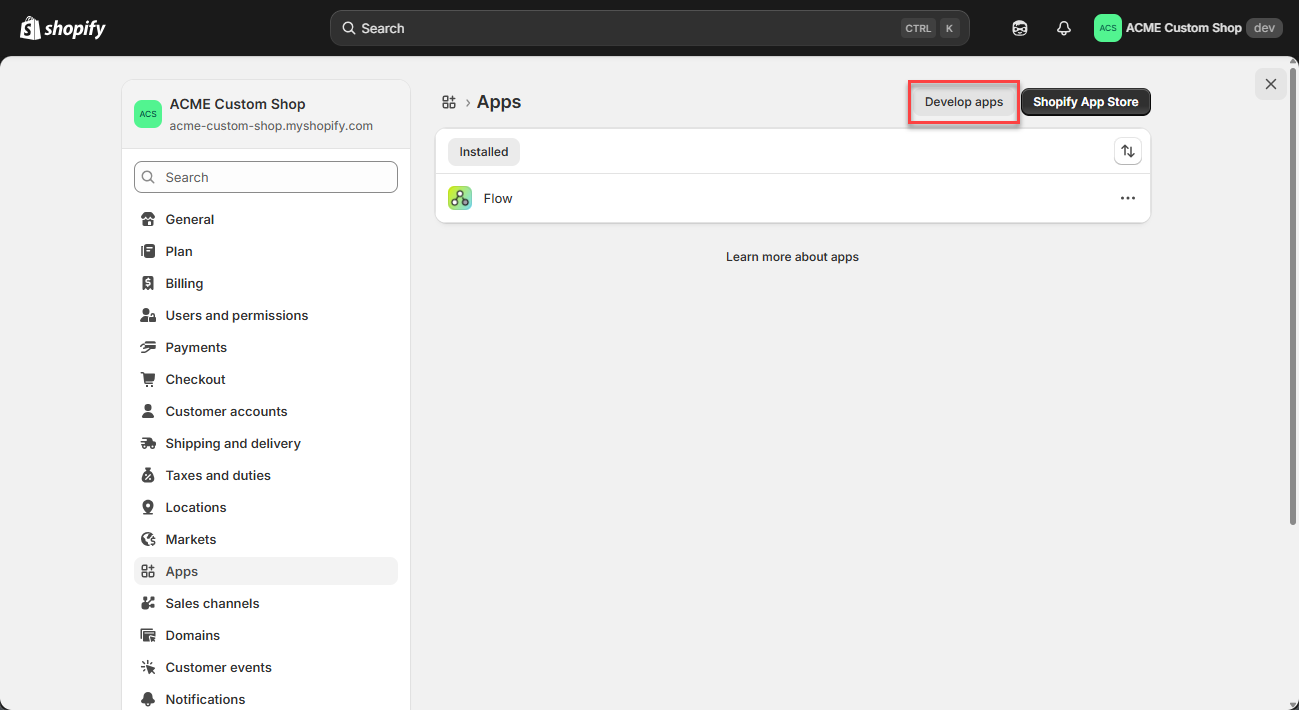Image resolution: width=1299 pixels, height=710 pixels.
Task: Select the Installed filter tab
Action: [x=484, y=152]
